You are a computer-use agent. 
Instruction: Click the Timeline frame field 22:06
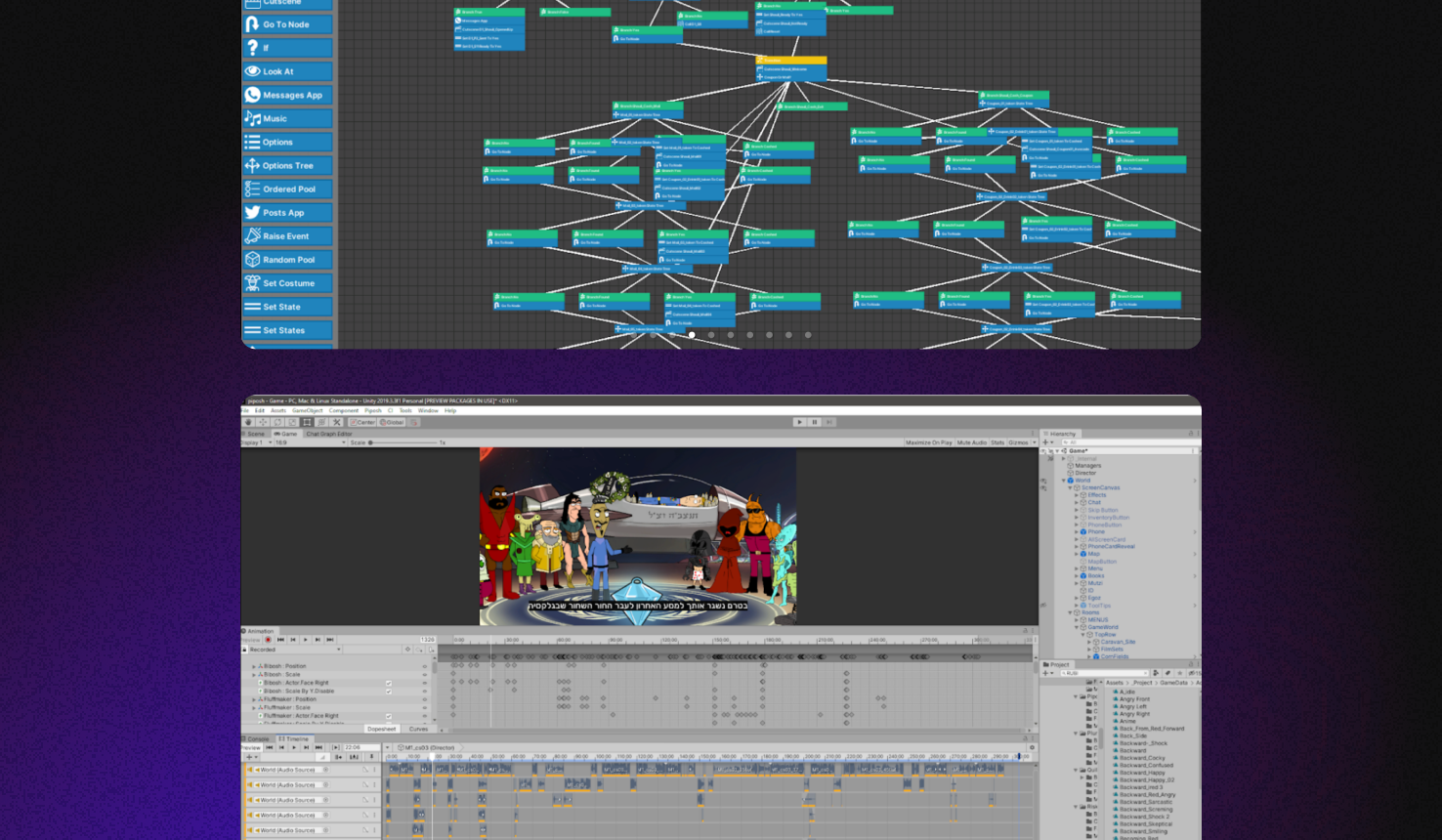pyautogui.click(x=361, y=747)
